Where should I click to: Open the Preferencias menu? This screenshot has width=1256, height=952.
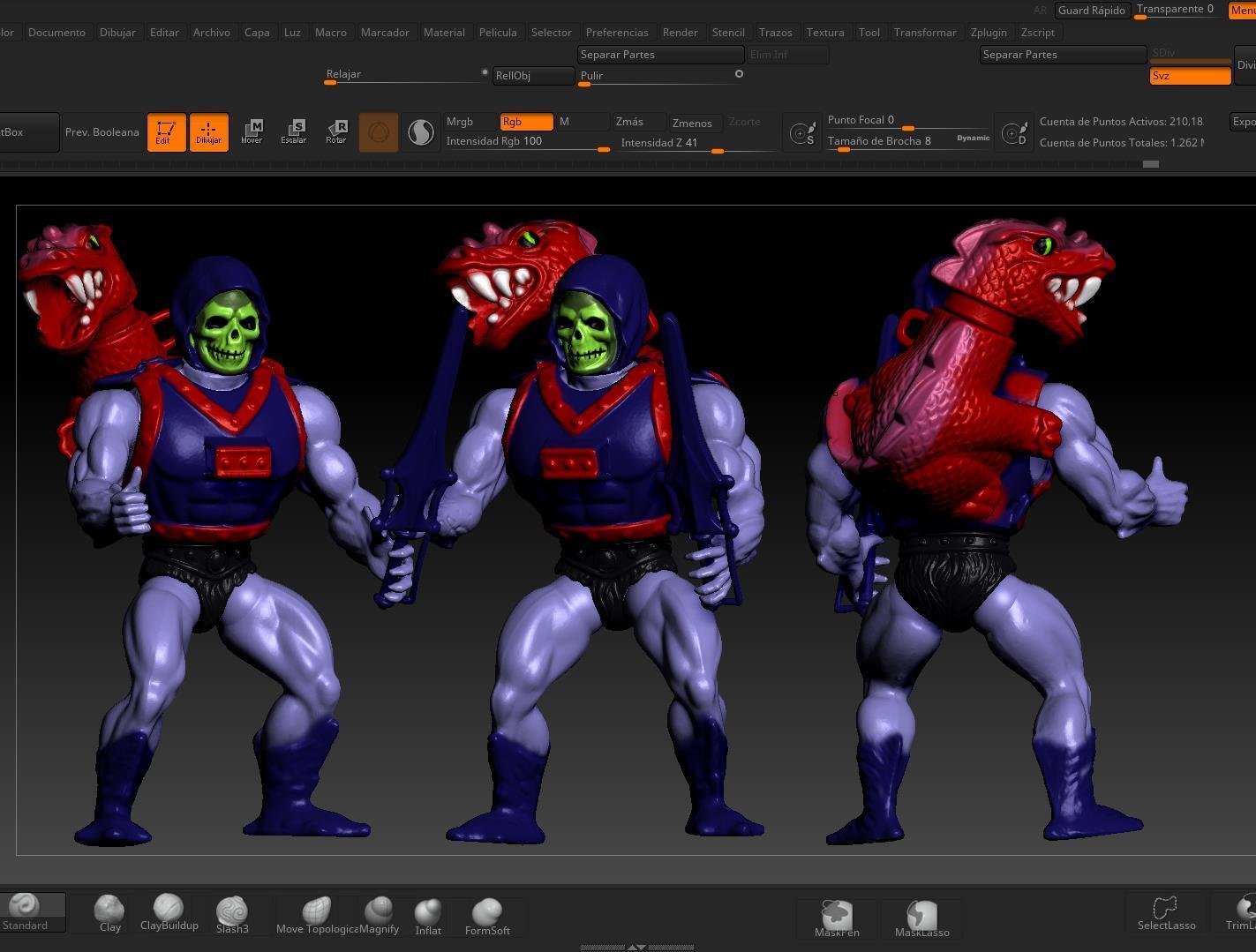[616, 32]
